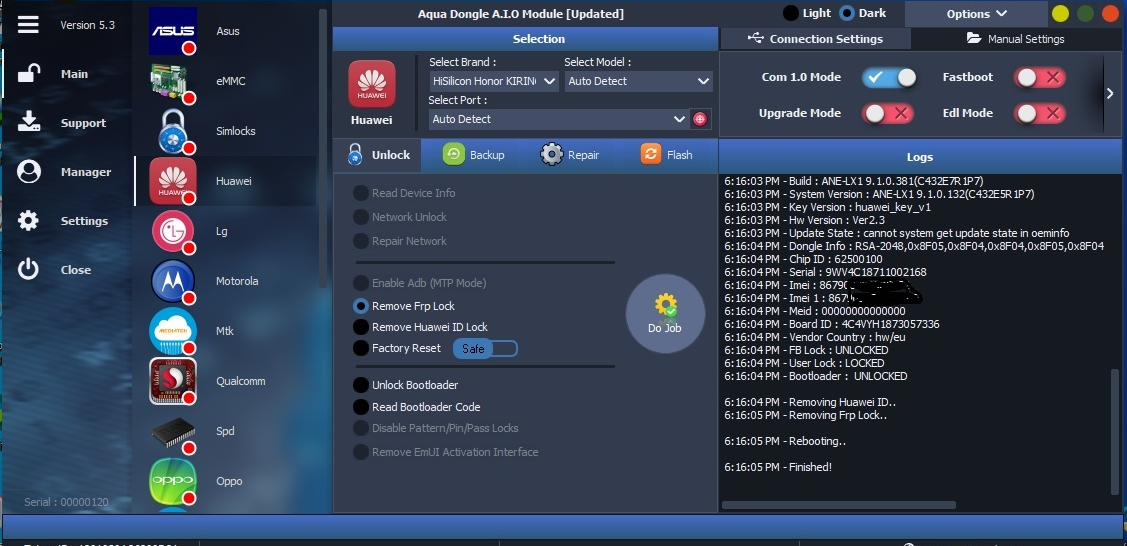Select the eMMC board icon

(x=172, y=81)
